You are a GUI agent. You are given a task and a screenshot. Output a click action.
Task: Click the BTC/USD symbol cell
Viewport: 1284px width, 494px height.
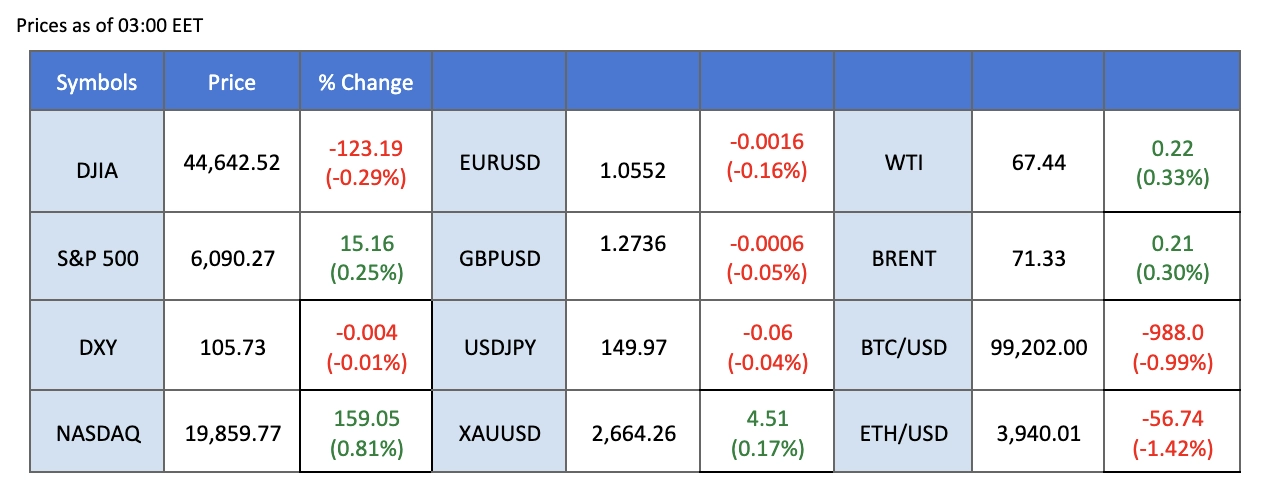click(x=903, y=347)
